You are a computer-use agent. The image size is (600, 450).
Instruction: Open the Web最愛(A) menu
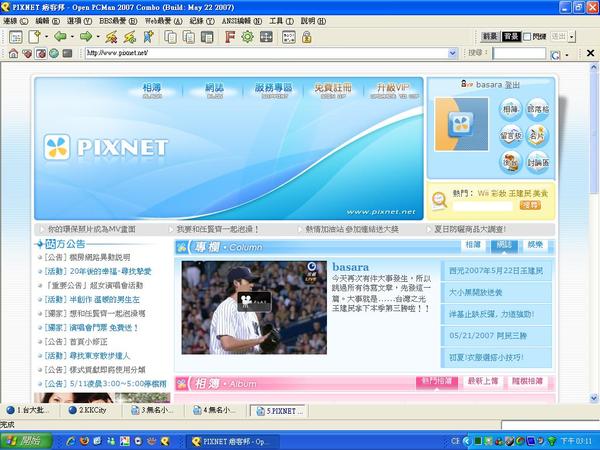pos(163,21)
